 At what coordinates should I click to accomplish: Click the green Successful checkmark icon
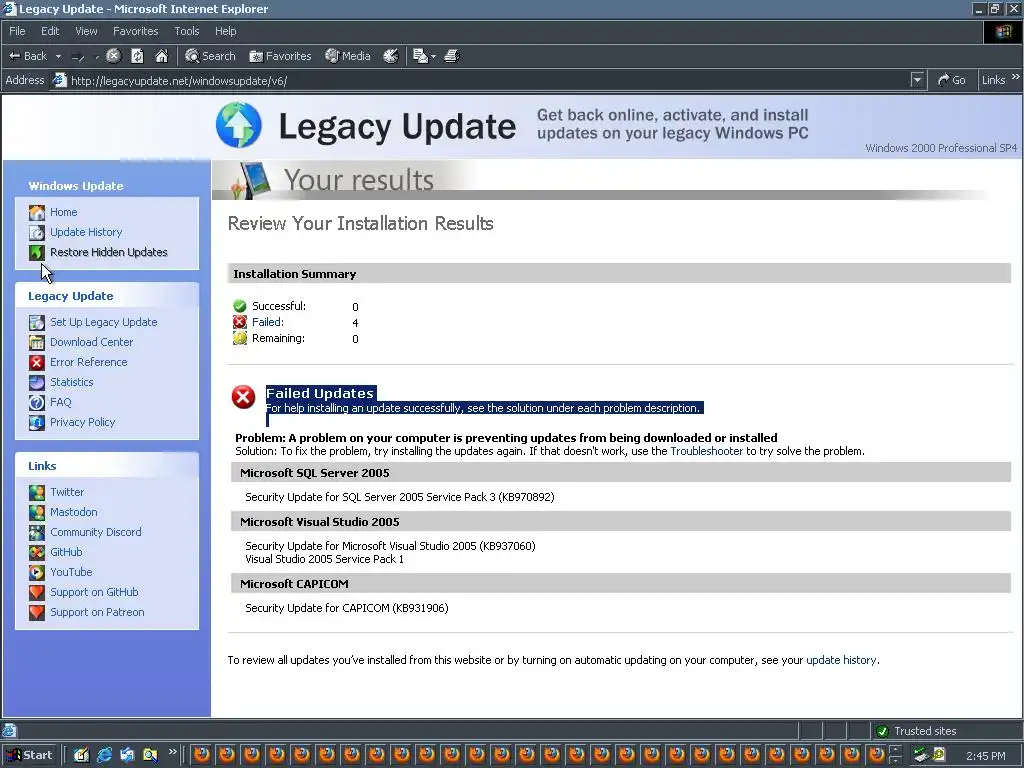click(x=240, y=306)
